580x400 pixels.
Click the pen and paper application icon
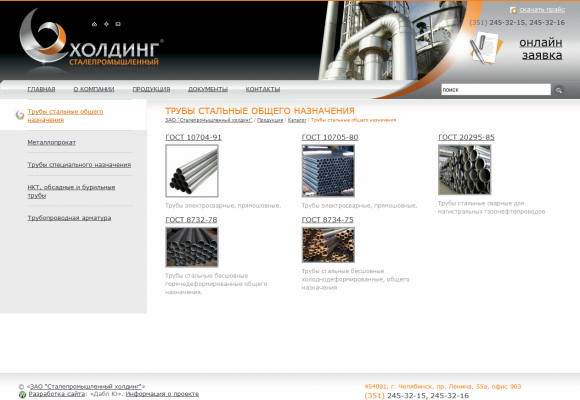(486, 48)
